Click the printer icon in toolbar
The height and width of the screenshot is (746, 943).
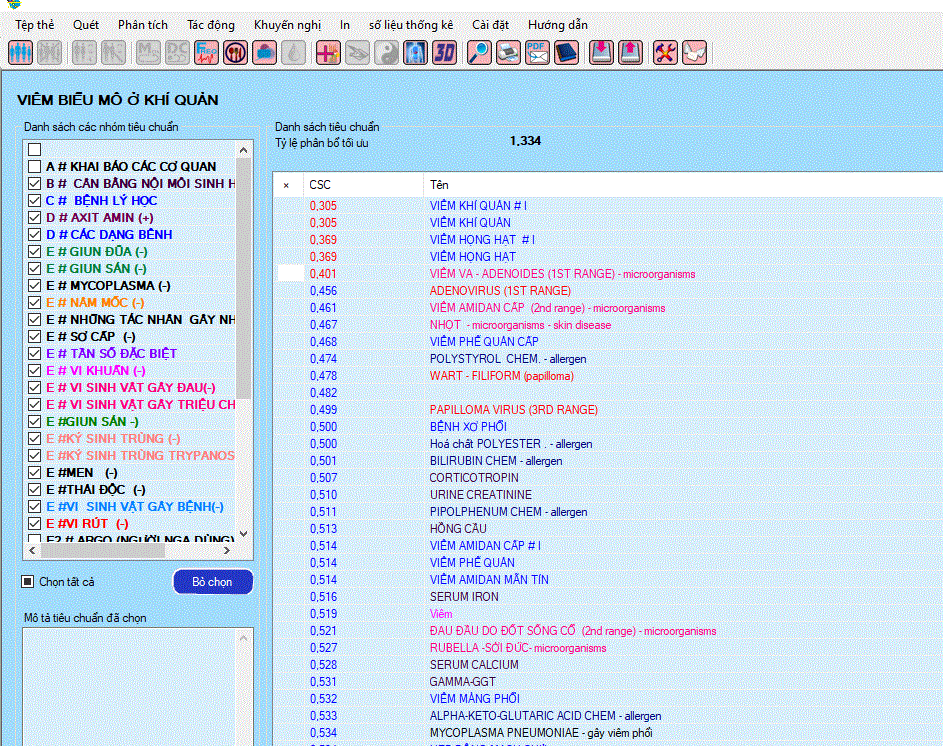pyautogui.click(x=508, y=52)
